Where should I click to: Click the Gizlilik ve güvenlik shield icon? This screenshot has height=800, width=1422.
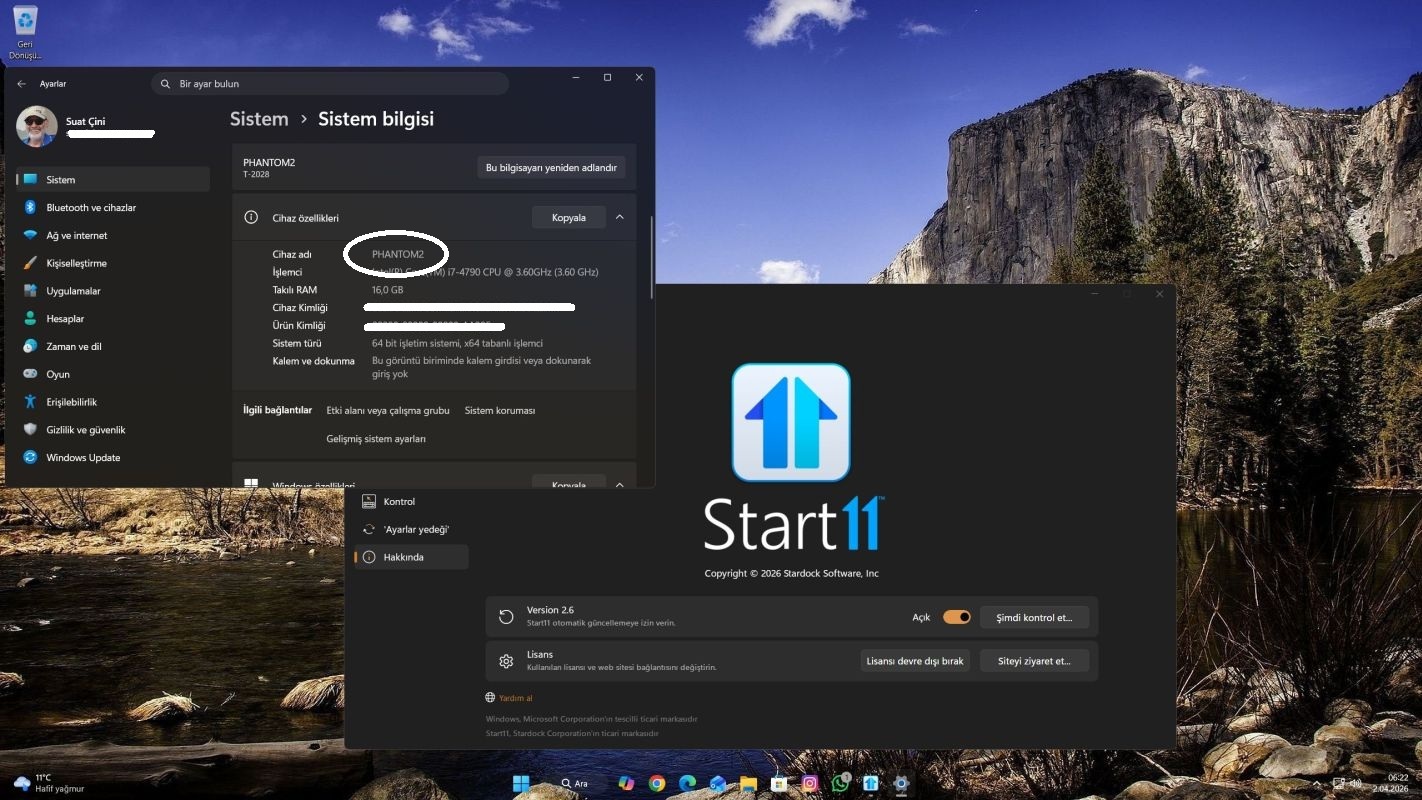30,429
